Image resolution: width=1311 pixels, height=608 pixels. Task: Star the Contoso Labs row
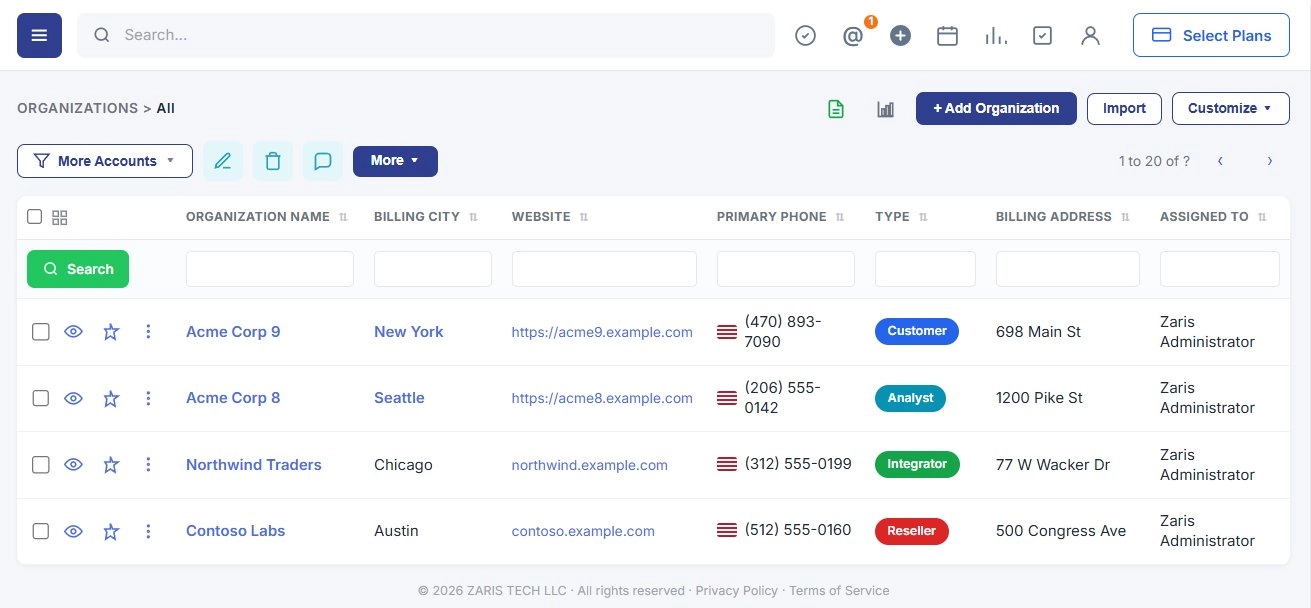pos(111,531)
